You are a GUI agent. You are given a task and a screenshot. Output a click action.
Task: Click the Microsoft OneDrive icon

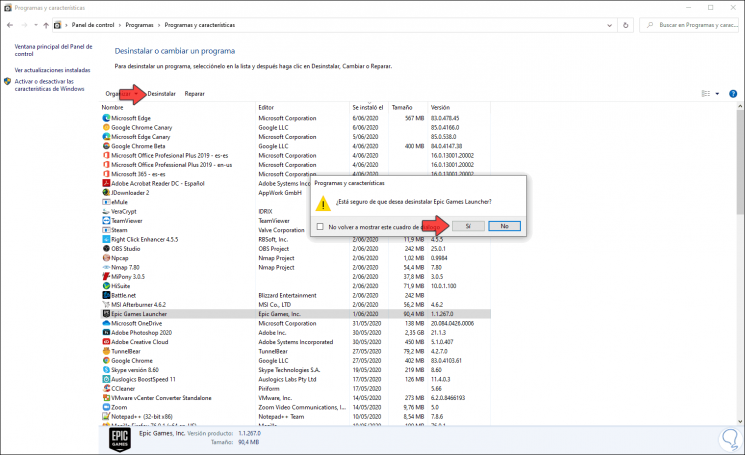[106, 323]
